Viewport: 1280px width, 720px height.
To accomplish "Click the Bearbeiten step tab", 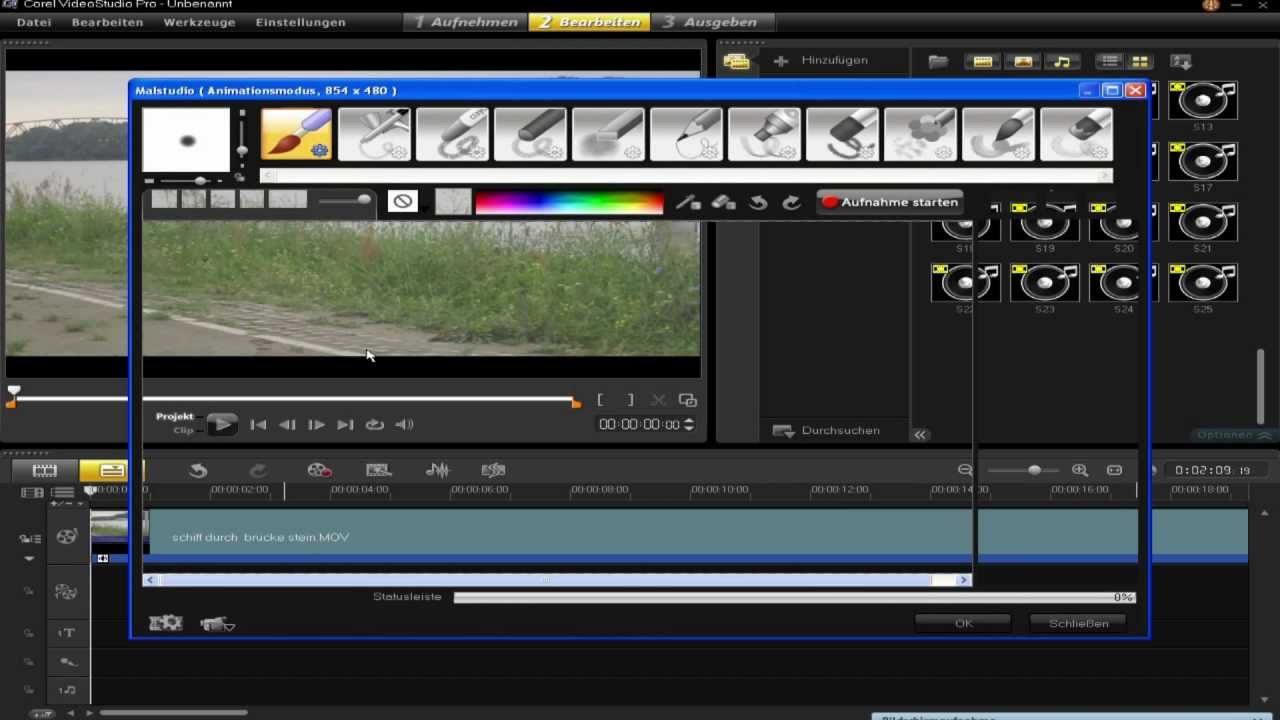I will pos(589,22).
